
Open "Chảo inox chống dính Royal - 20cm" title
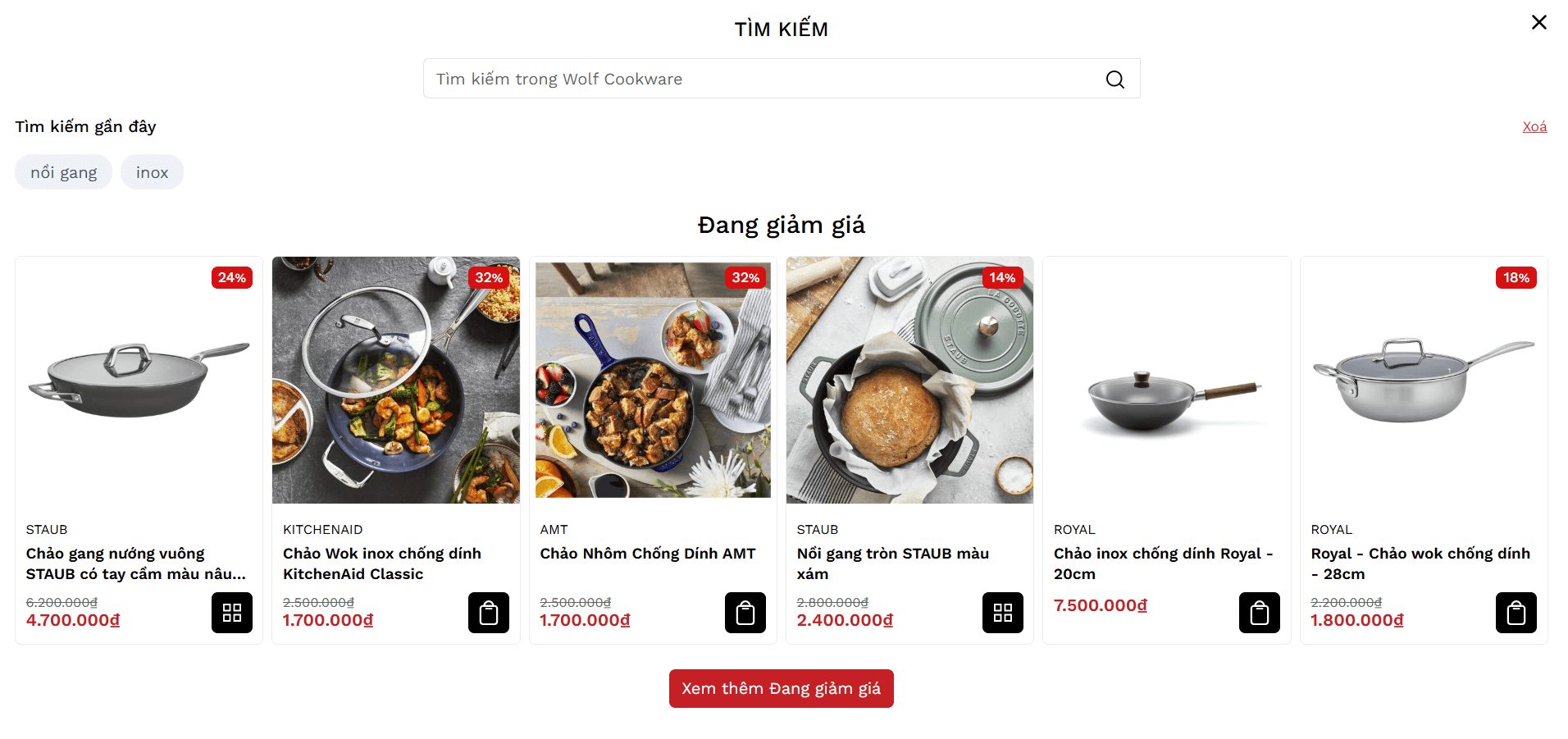1163,563
